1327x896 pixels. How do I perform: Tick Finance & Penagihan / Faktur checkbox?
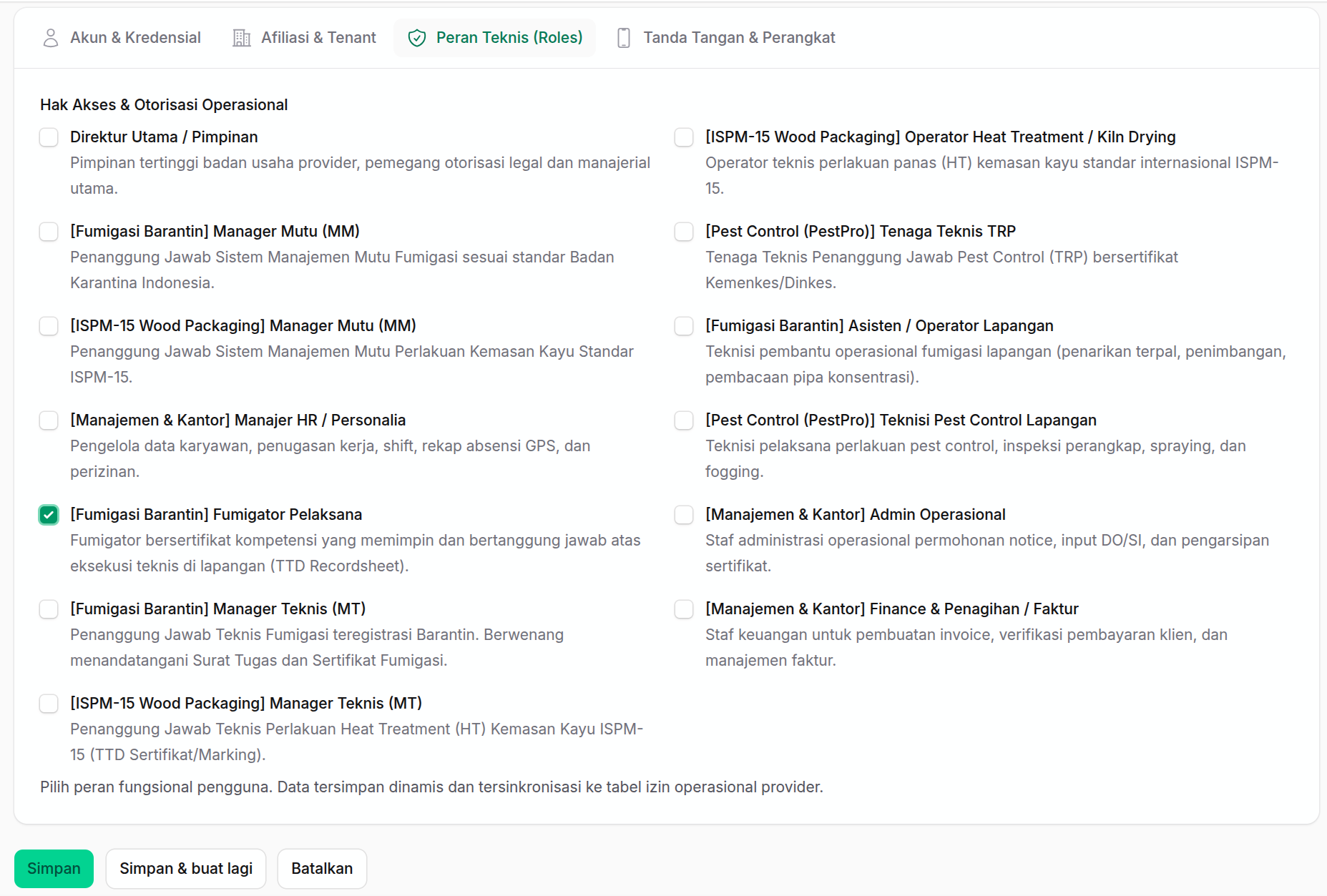pyautogui.click(x=684, y=609)
